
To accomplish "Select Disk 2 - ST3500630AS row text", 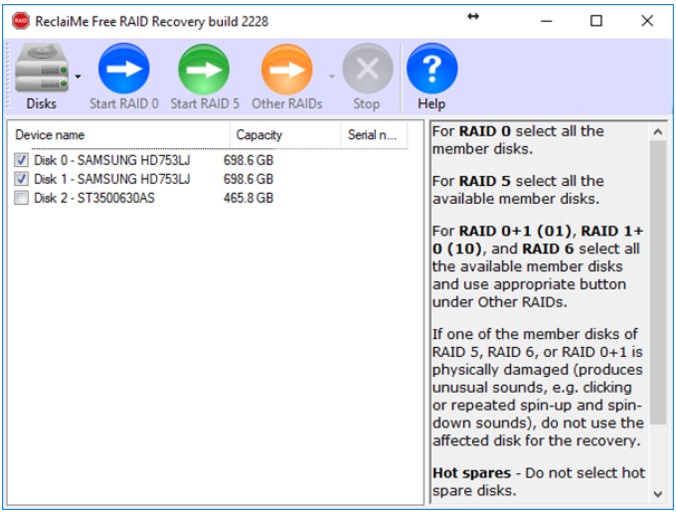I will click(x=94, y=198).
